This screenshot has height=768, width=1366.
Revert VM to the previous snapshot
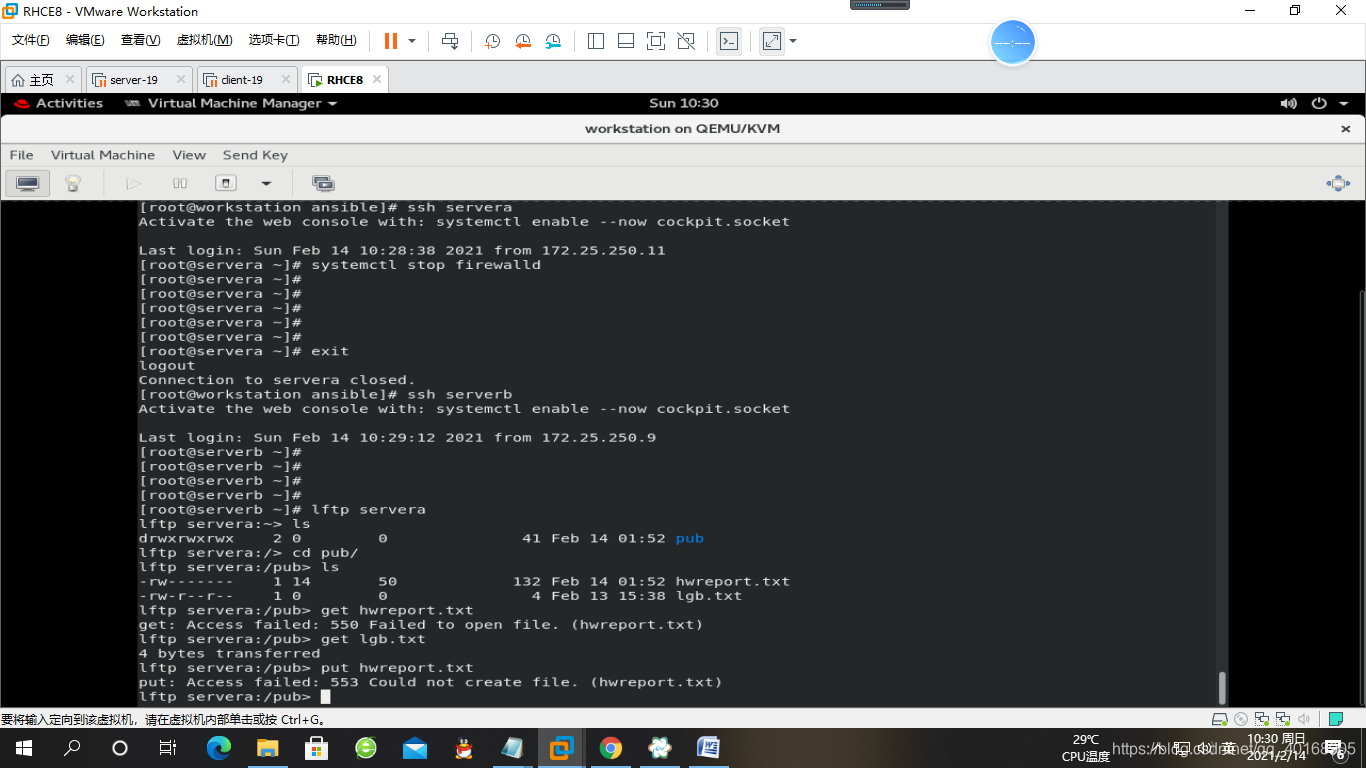coord(523,41)
